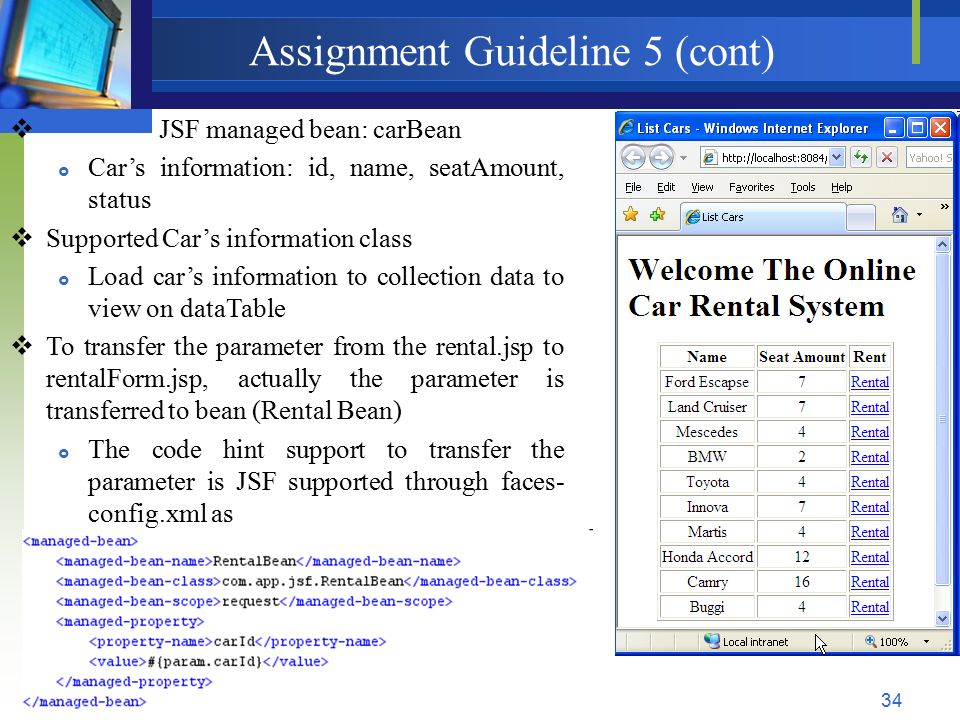Open the Home button dropdown arrow

click(x=920, y=215)
